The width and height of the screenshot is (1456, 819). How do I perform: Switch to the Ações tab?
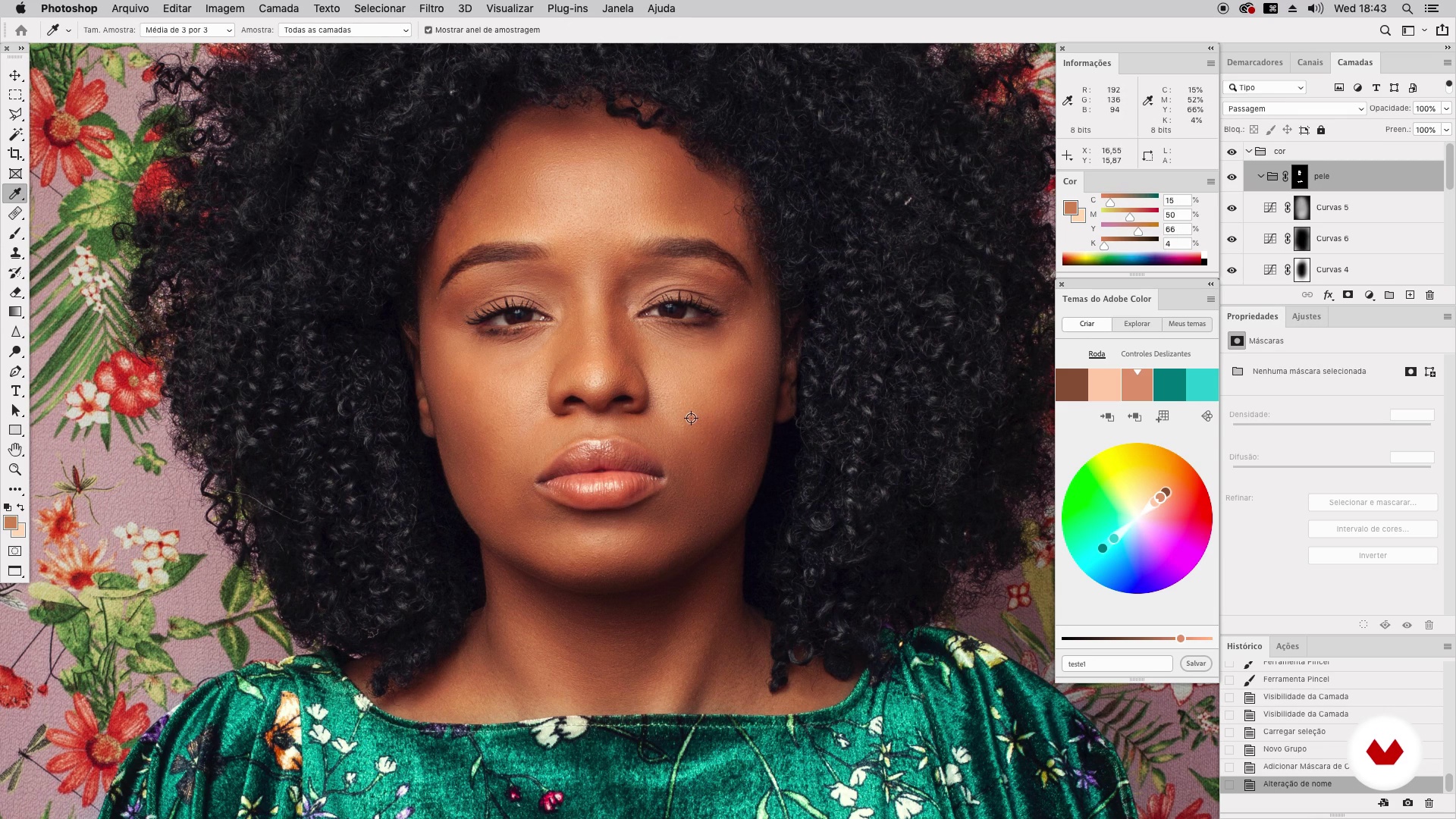1288,646
